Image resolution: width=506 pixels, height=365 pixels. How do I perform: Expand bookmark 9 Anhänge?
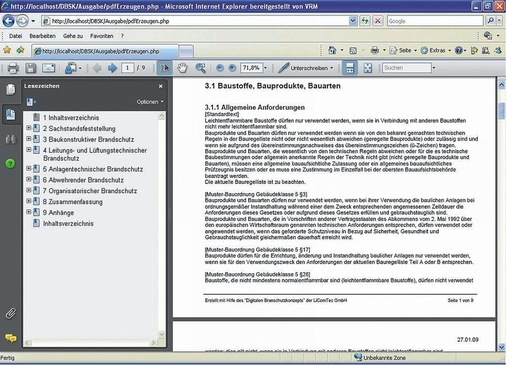coord(29,212)
